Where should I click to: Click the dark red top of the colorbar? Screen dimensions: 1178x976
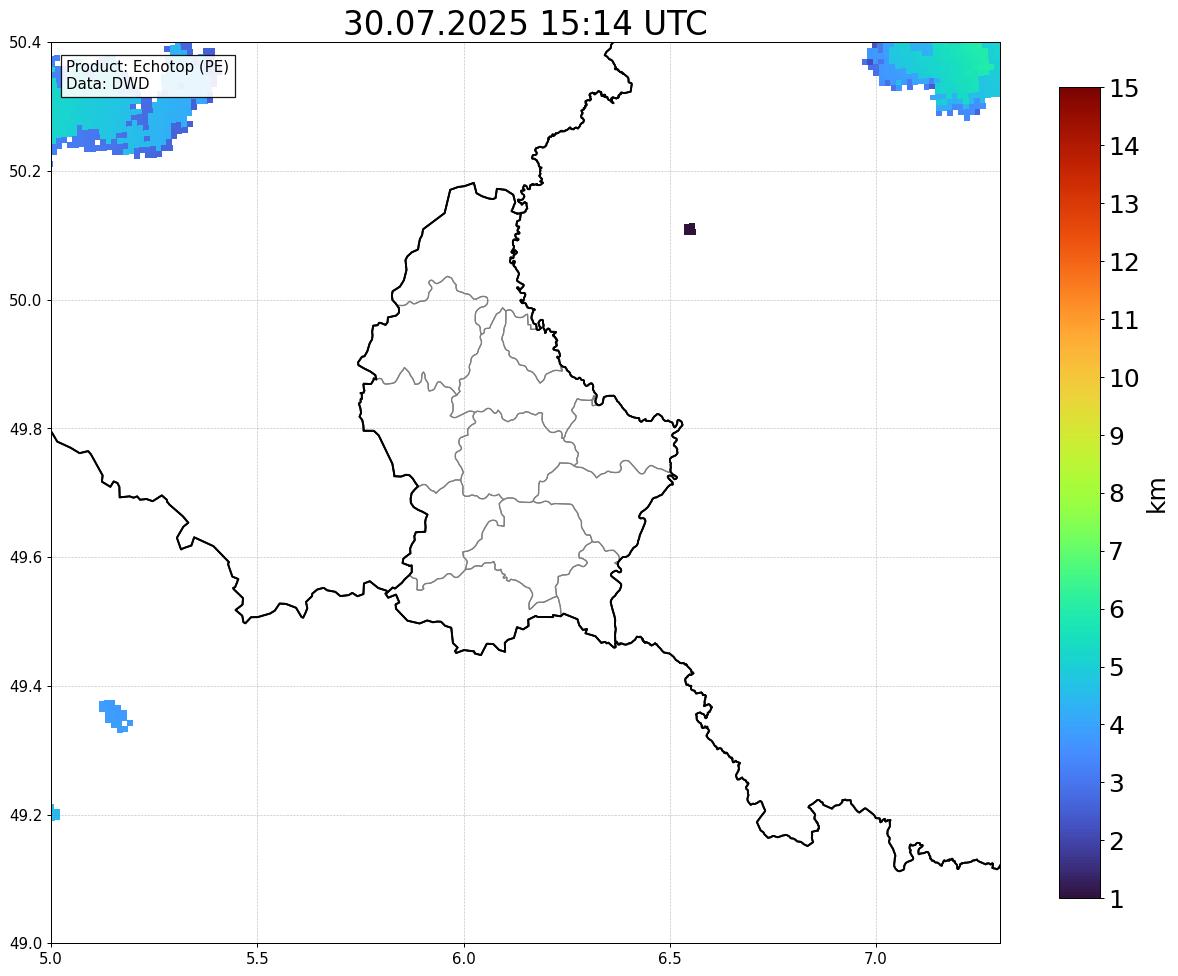click(1080, 96)
